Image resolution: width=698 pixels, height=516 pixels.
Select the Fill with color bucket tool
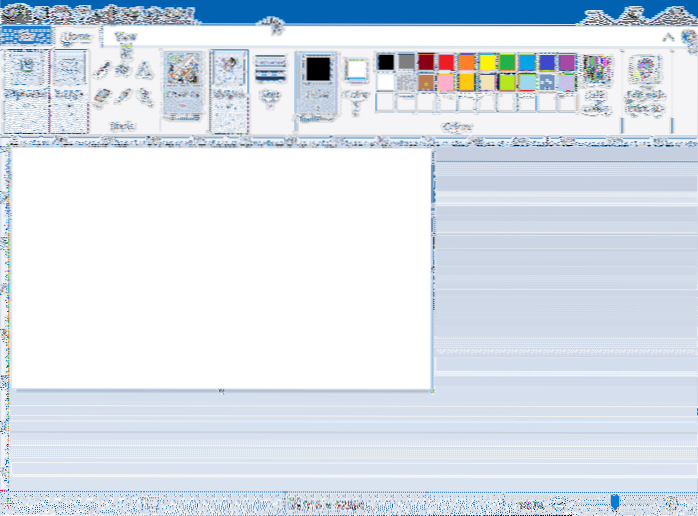pos(122,70)
